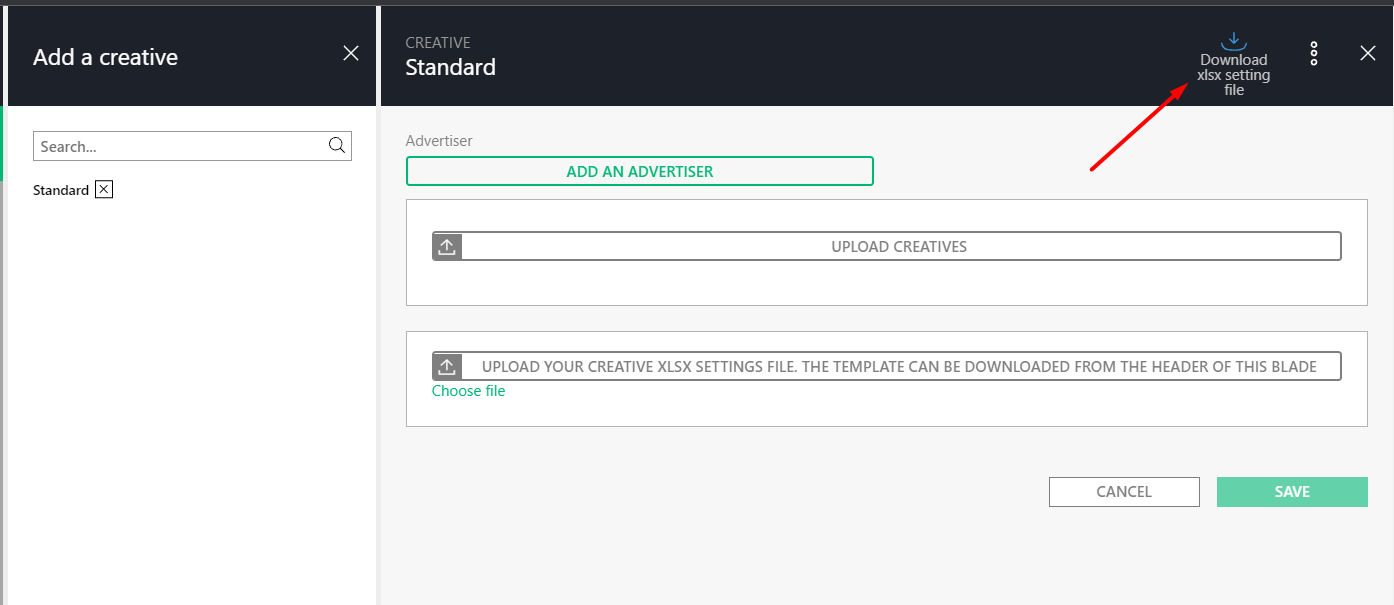Click the upload icon for xlsx settings file
Viewport: 1394px width, 605px height.
pyautogui.click(x=447, y=366)
